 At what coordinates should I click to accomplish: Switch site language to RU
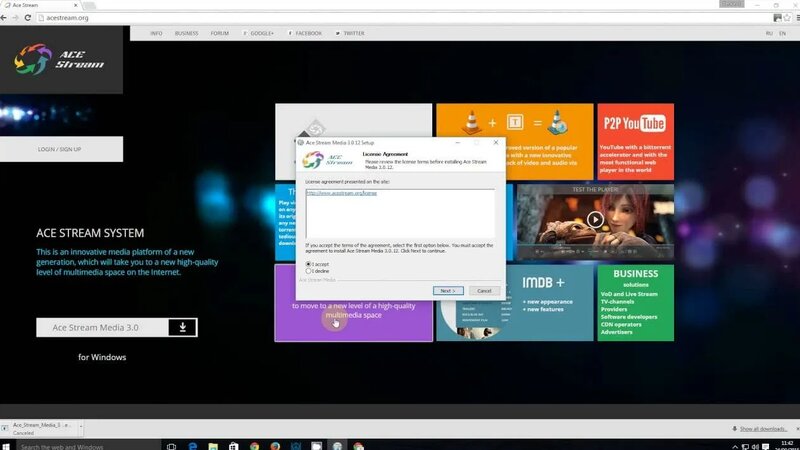(x=769, y=33)
